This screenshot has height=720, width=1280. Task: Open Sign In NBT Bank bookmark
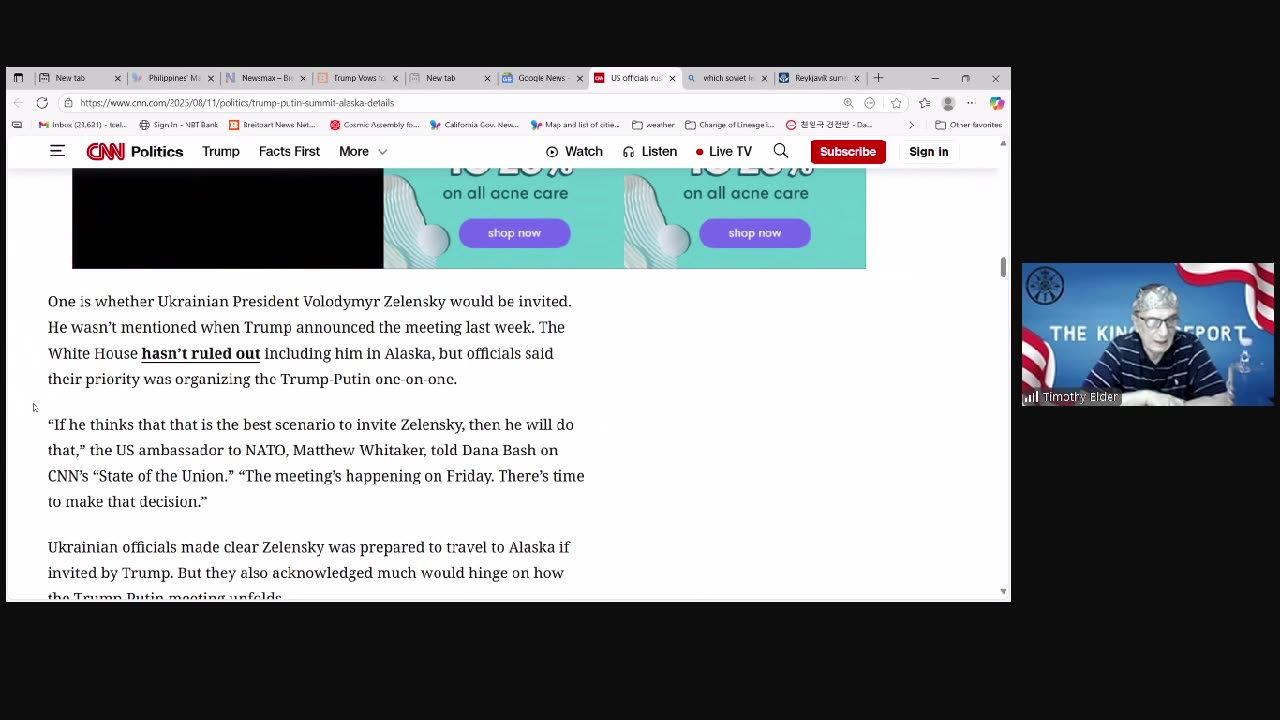click(x=179, y=125)
